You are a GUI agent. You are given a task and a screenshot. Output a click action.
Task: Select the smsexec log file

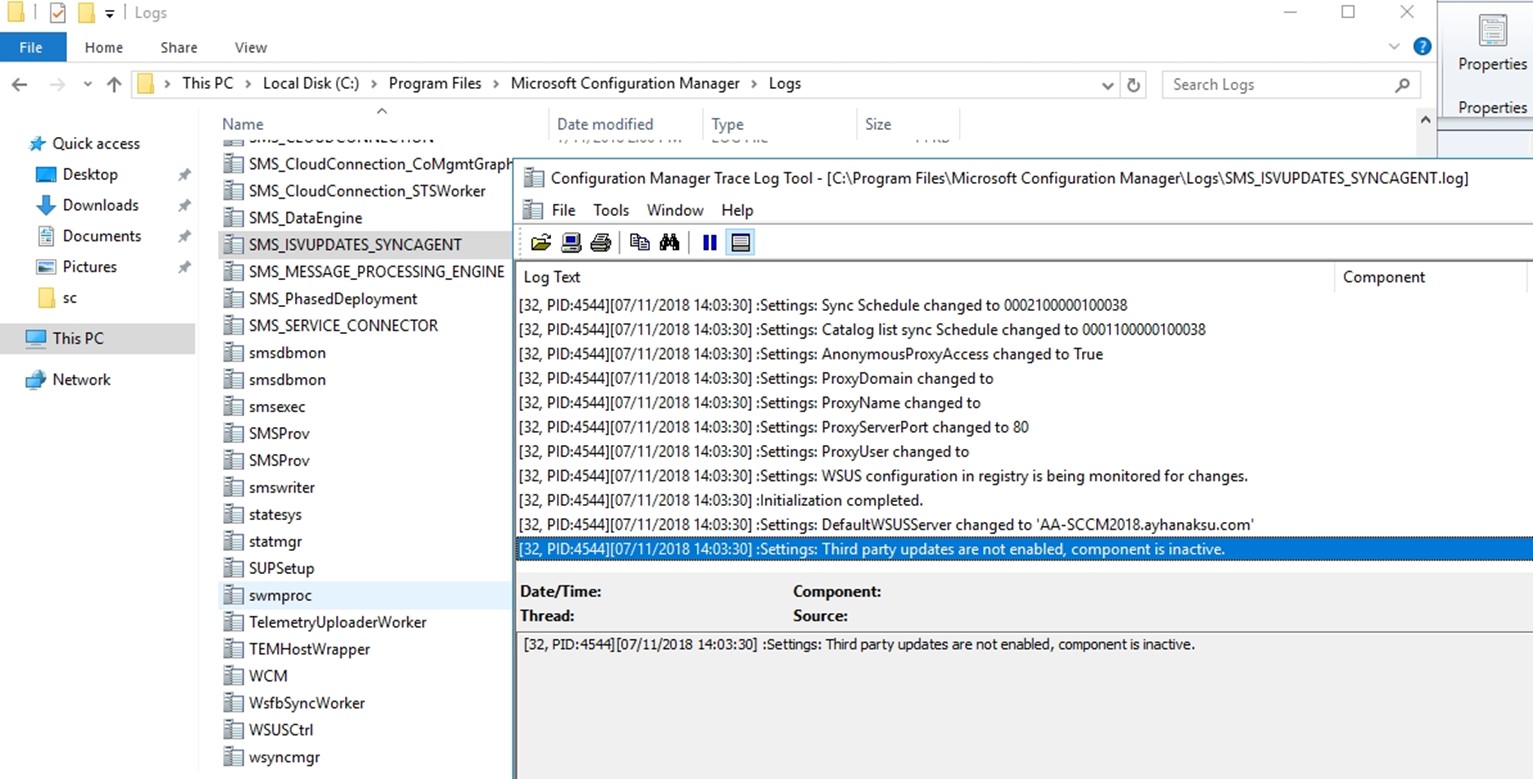tap(277, 407)
